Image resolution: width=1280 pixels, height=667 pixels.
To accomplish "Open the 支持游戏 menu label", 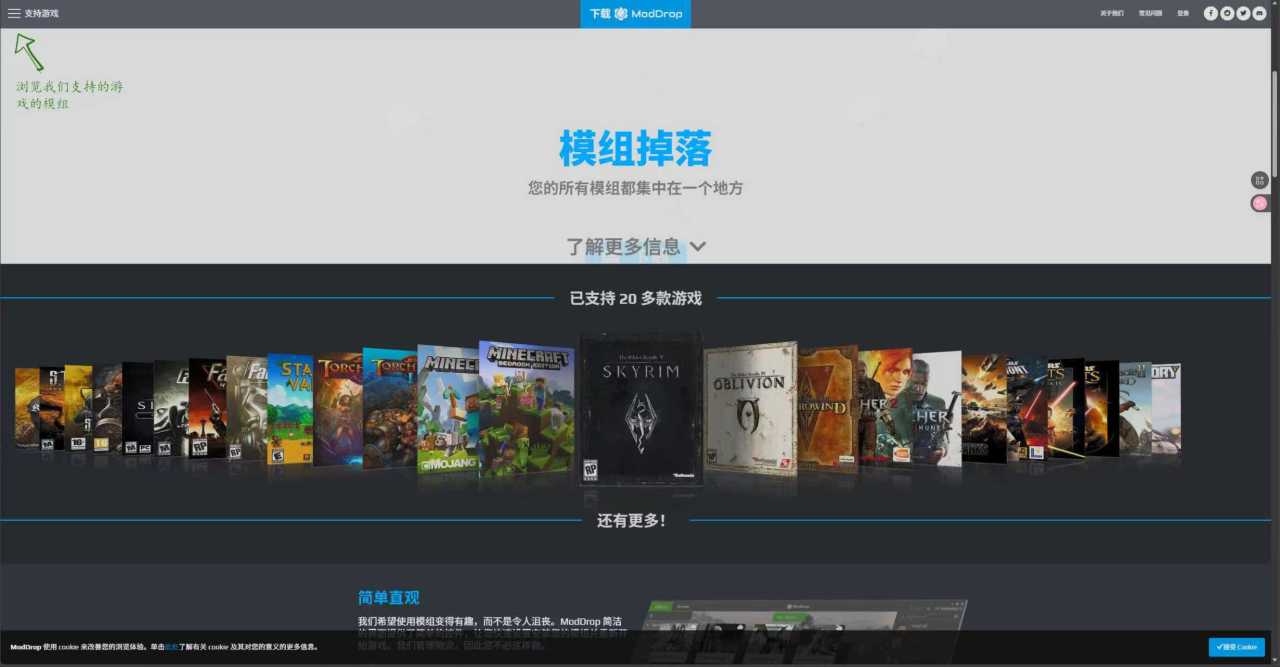I will click(41, 14).
